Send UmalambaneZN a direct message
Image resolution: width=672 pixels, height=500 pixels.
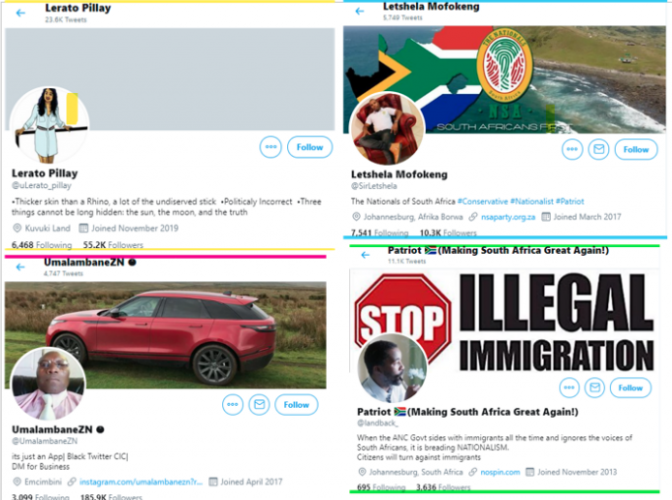pos(259,404)
